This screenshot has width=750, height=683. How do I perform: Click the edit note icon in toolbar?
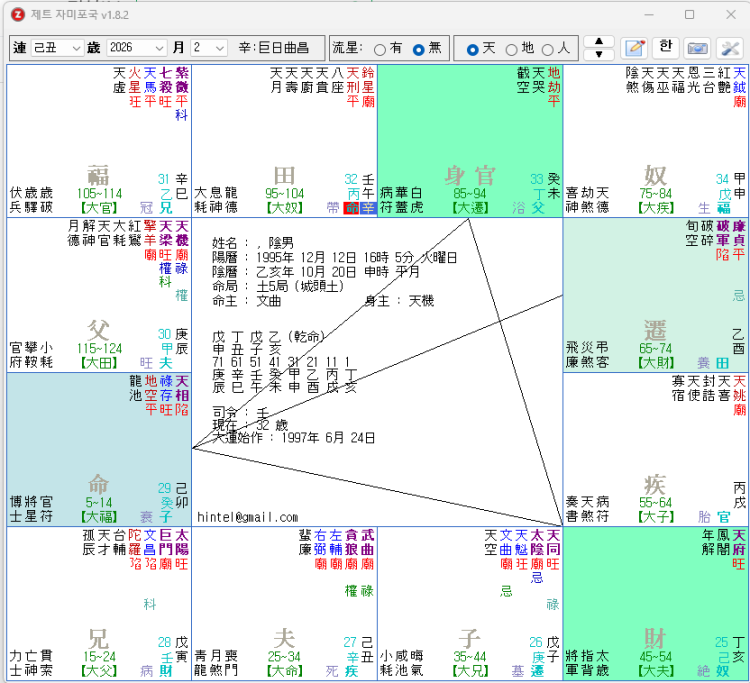634,48
